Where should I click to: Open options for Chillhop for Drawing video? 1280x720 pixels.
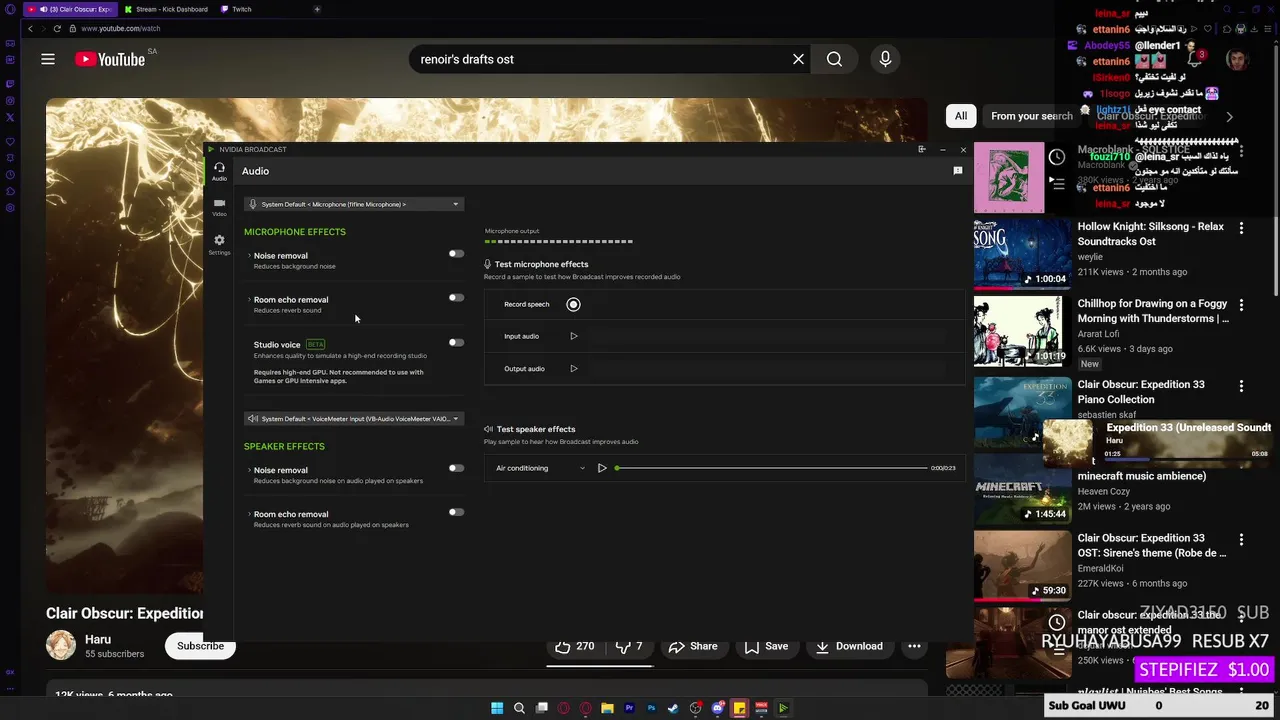coord(1241,305)
